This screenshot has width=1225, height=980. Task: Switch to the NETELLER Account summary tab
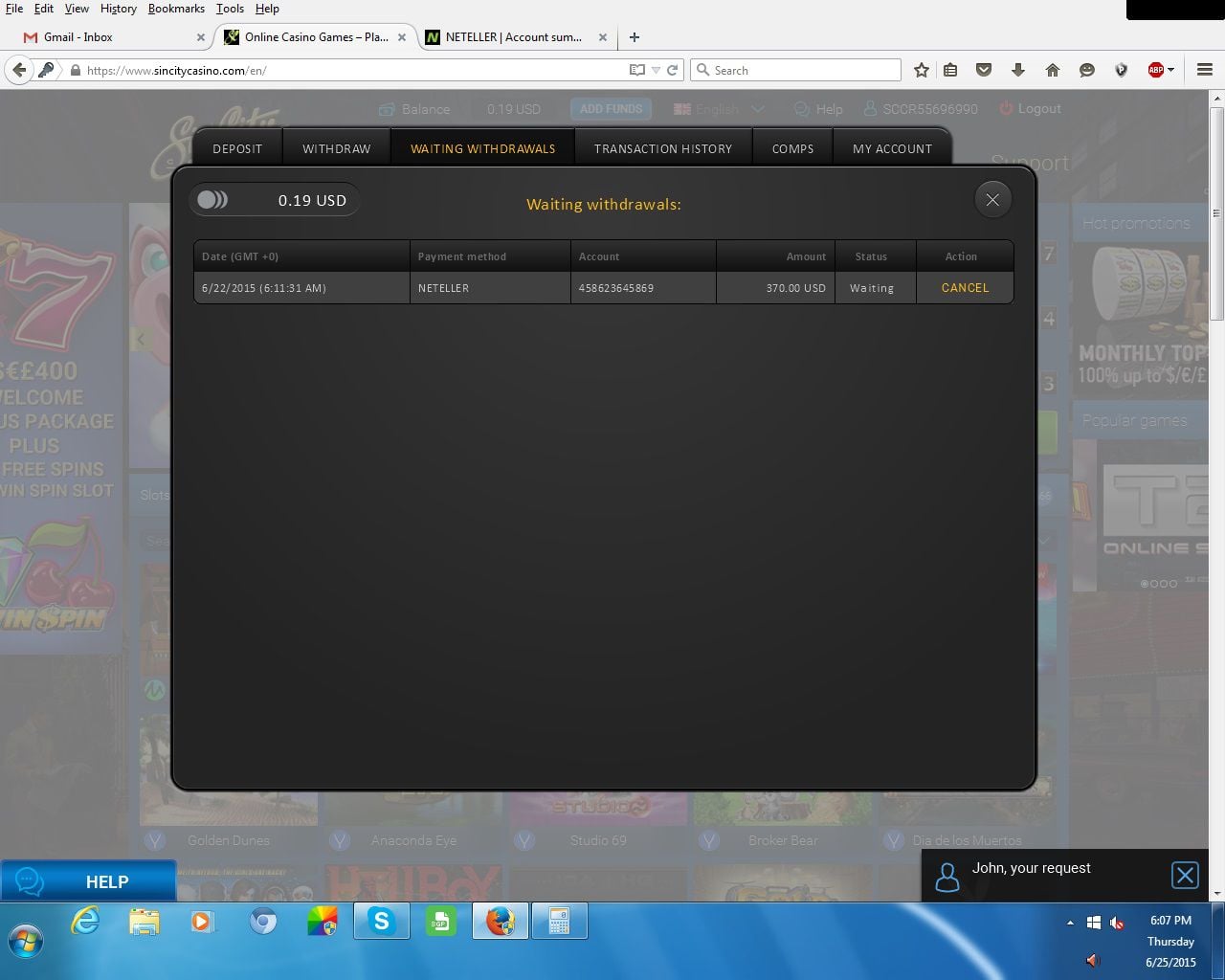click(515, 37)
